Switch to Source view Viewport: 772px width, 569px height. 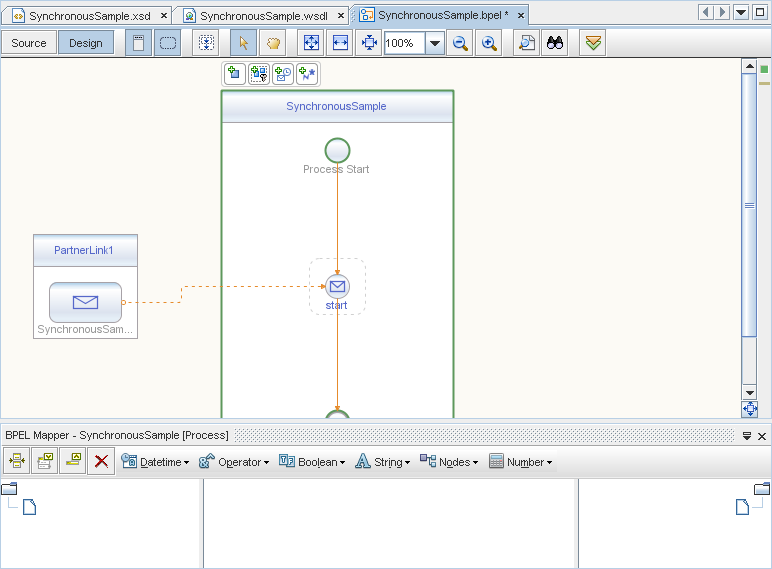pyautogui.click(x=29, y=43)
